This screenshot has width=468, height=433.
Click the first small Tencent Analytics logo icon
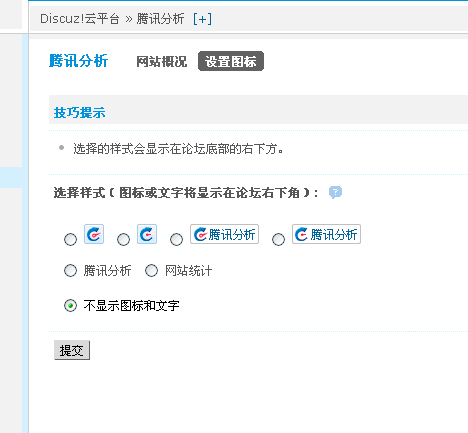94,234
